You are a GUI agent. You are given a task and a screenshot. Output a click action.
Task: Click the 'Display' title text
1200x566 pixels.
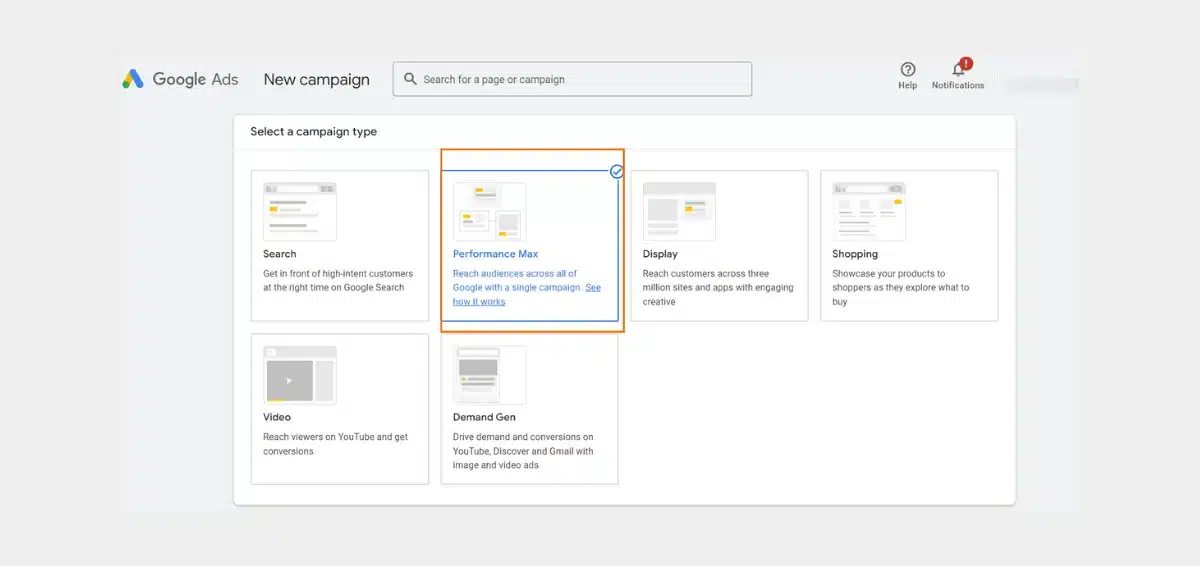[660, 254]
